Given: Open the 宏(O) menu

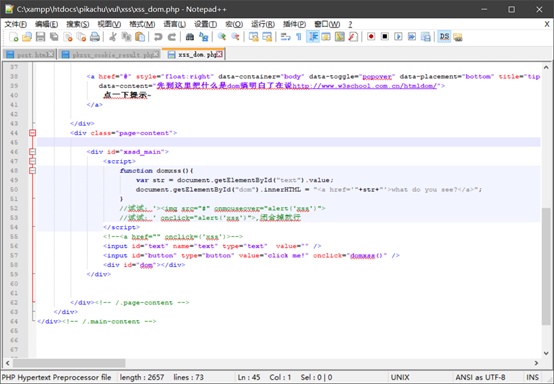Looking at the screenshot, I should tap(234, 24).
